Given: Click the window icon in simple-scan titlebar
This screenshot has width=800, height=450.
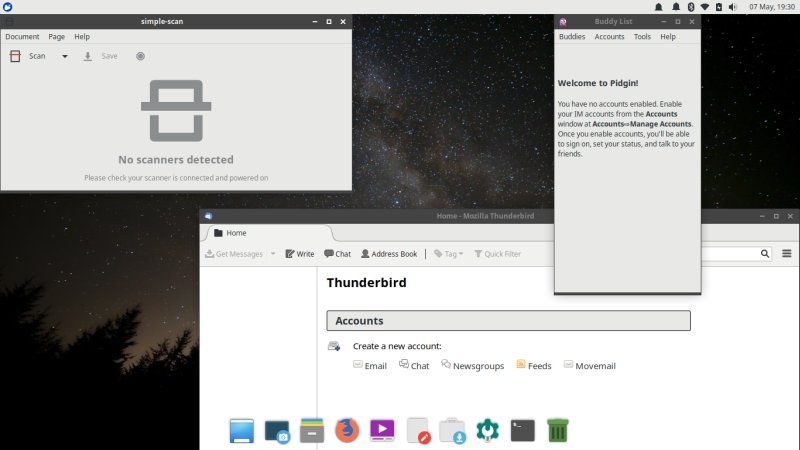Looking at the screenshot, I should point(10,21).
